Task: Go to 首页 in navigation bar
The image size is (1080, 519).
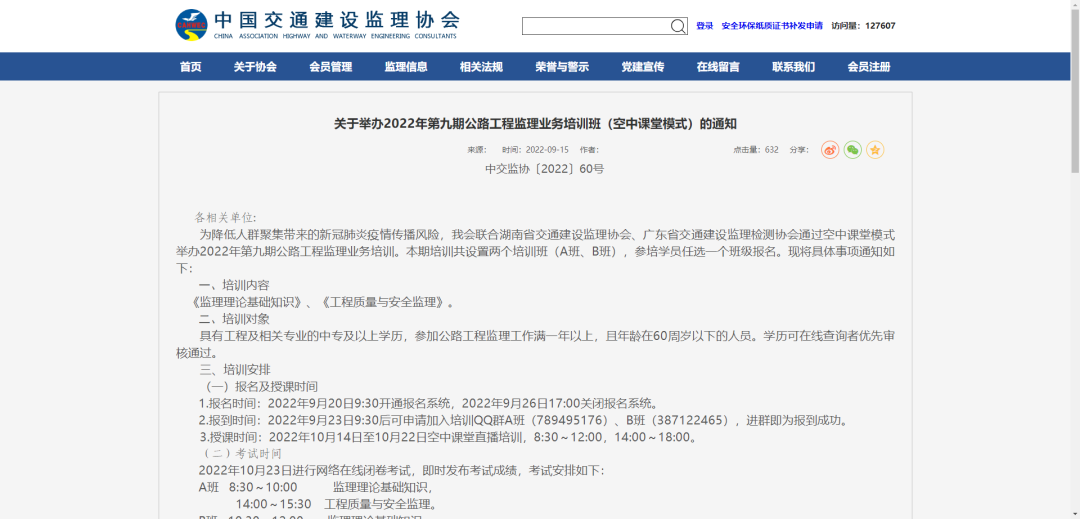Action: coord(190,67)
